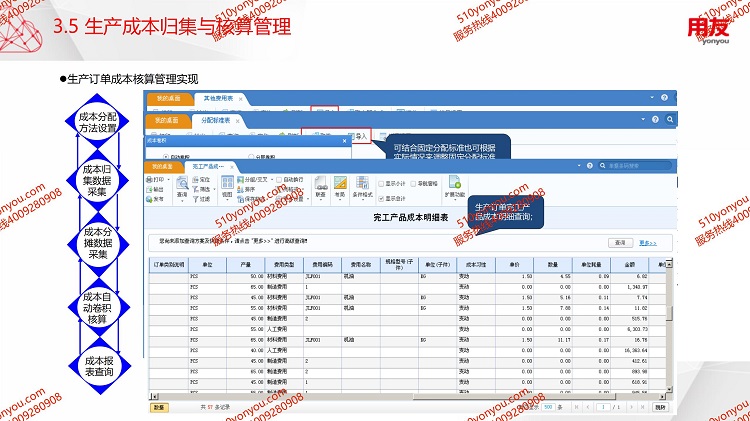Click the 更多>> link

click(648, 242)
